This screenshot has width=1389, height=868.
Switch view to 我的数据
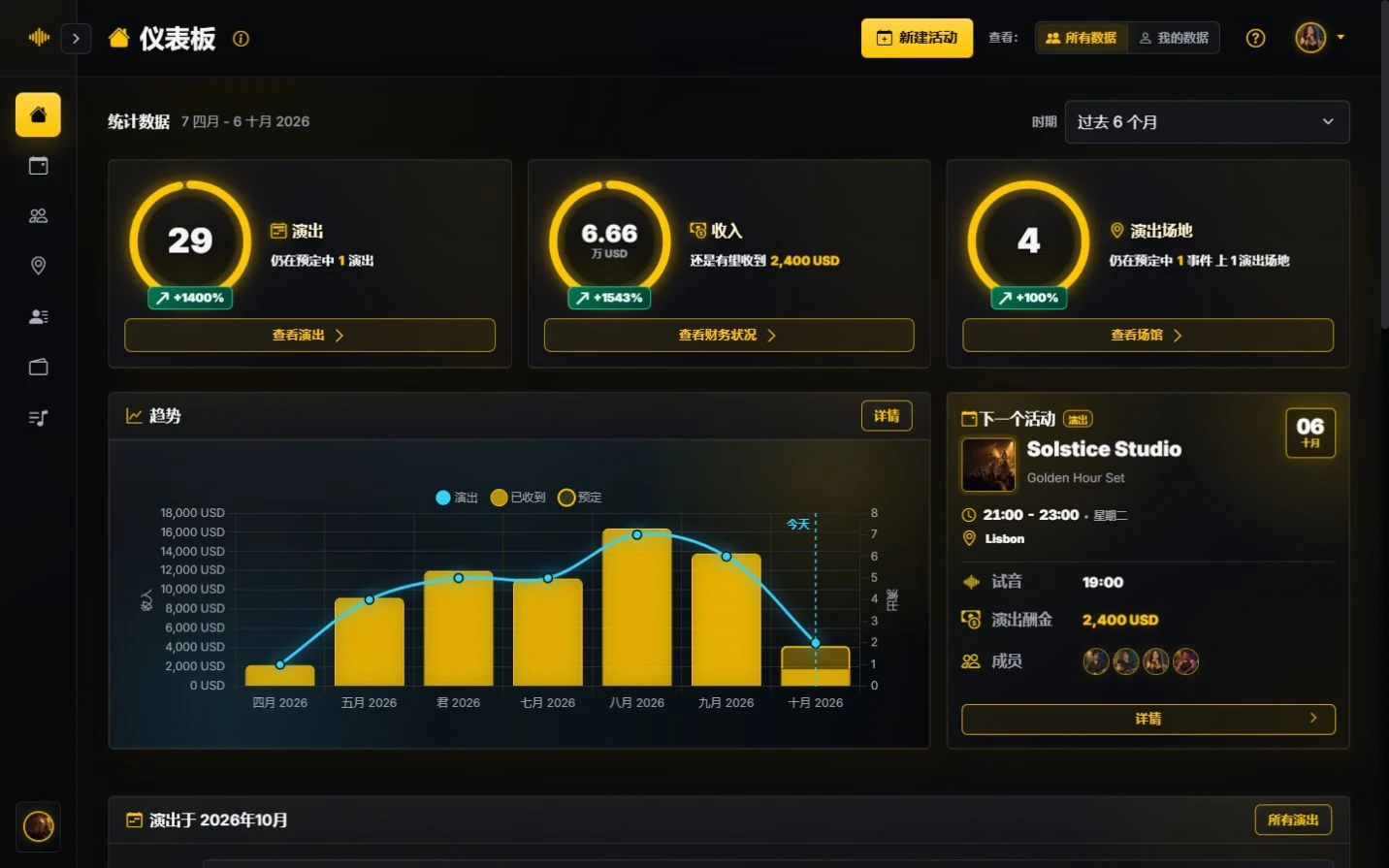pos(1174,38)
